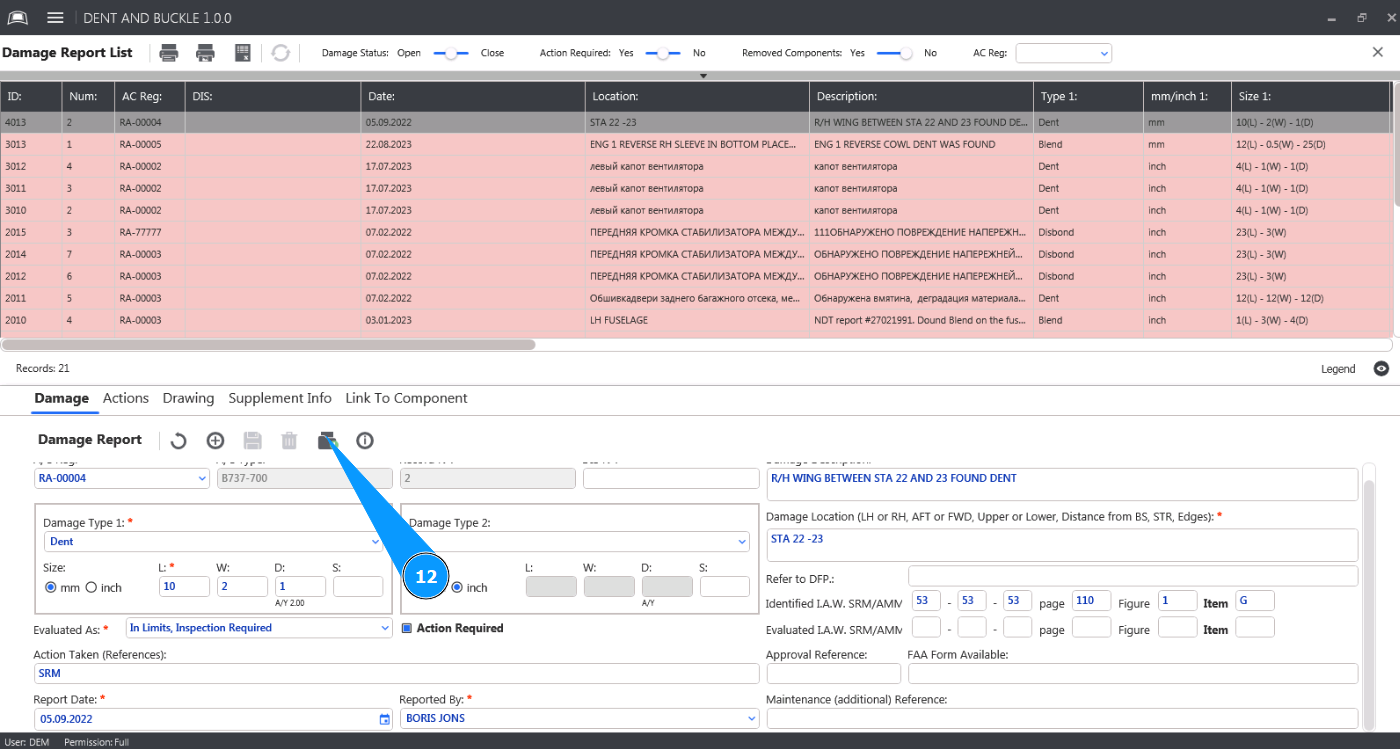Open the Reported By dropdown
Screen dimensions: 1400x749
(751, 718)
